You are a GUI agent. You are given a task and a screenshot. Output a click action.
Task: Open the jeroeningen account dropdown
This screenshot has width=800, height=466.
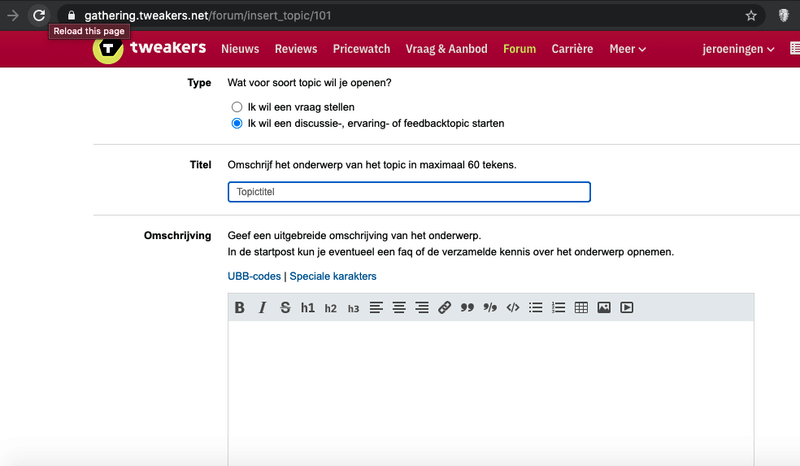(x=738, y=49)
